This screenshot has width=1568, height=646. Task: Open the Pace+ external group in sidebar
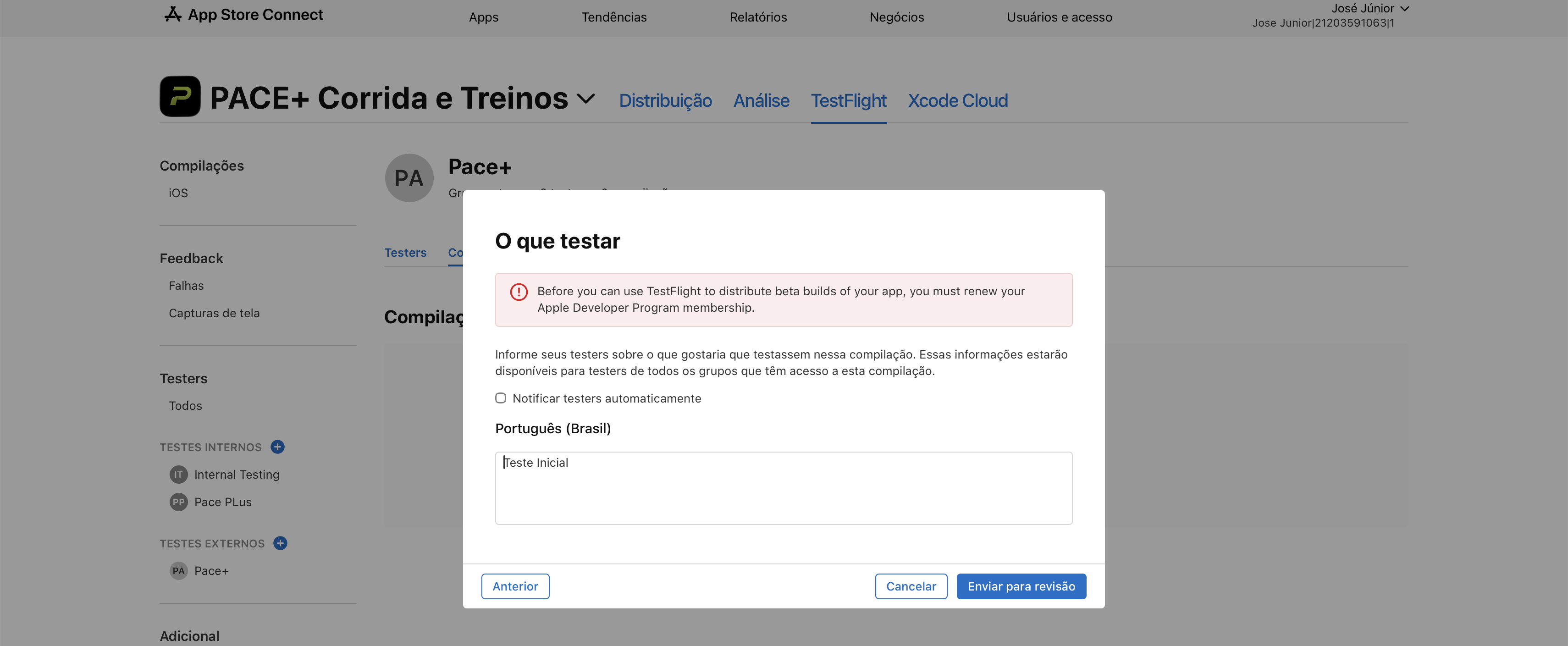210,570
